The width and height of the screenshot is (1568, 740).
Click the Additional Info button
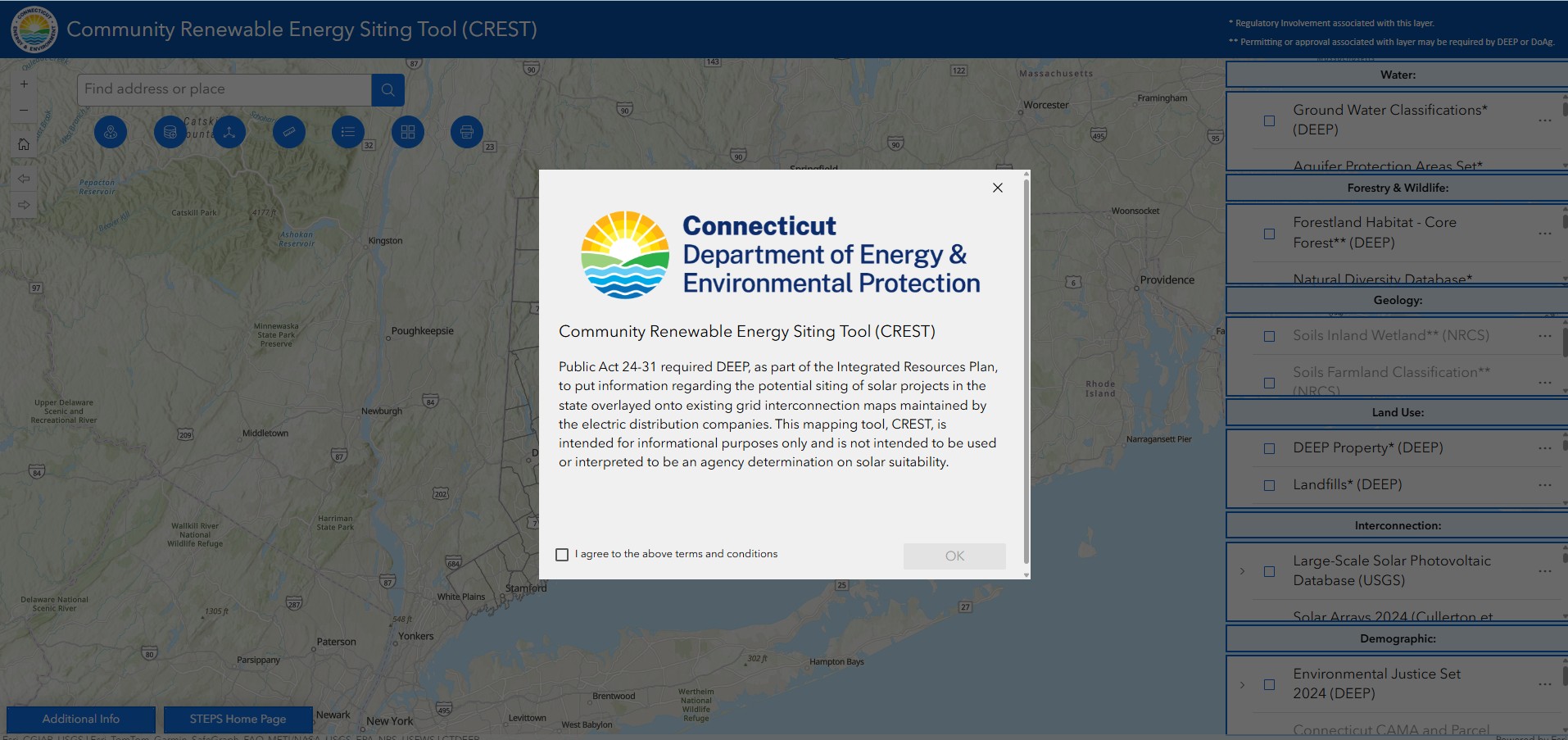click(81, 719)
